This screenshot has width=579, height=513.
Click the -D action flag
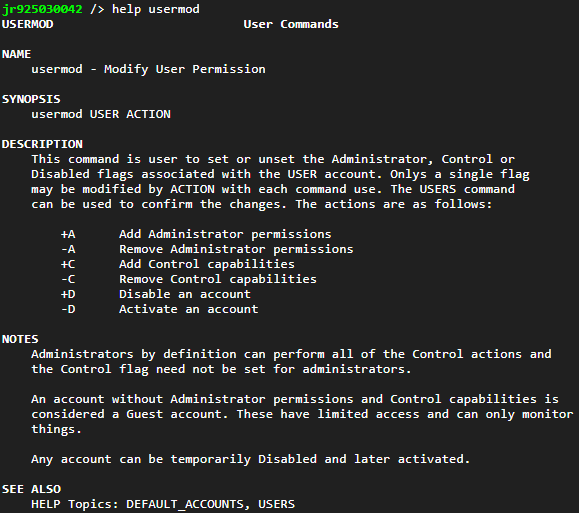point(68,309)
